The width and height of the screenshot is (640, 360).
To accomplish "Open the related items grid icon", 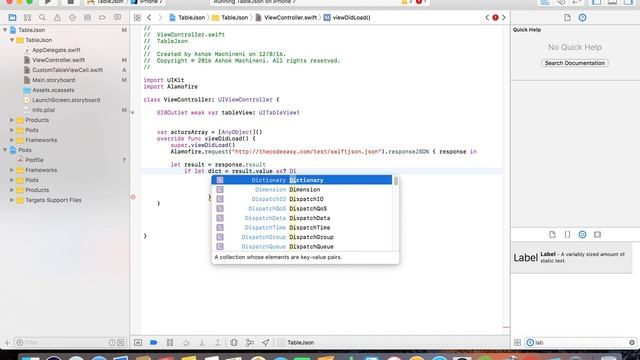I will point(137,18).
